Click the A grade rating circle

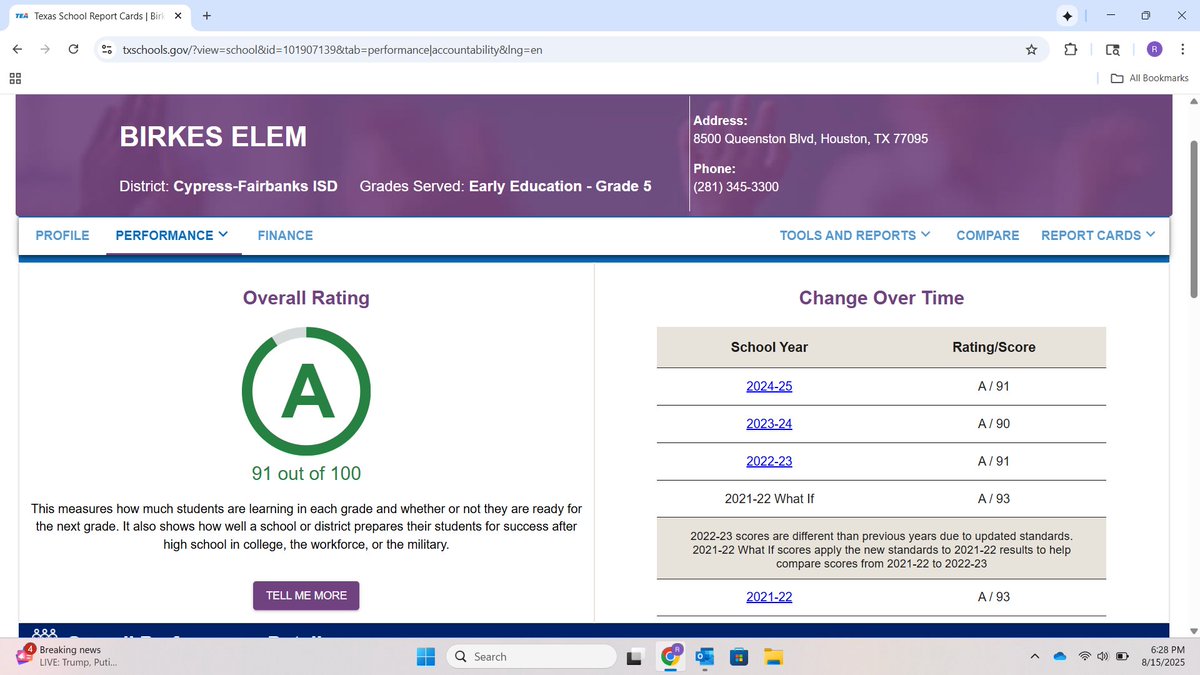click(x=306, y=391)
